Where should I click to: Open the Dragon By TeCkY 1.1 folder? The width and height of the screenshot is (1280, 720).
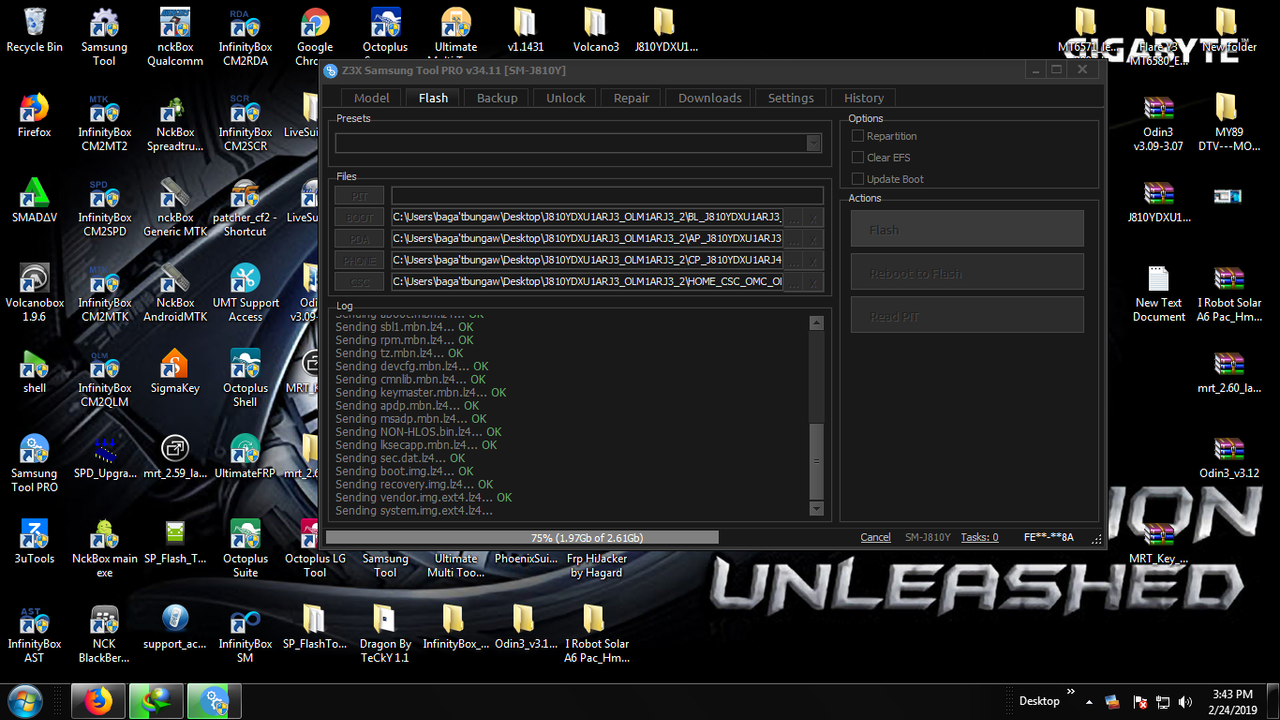385,633
